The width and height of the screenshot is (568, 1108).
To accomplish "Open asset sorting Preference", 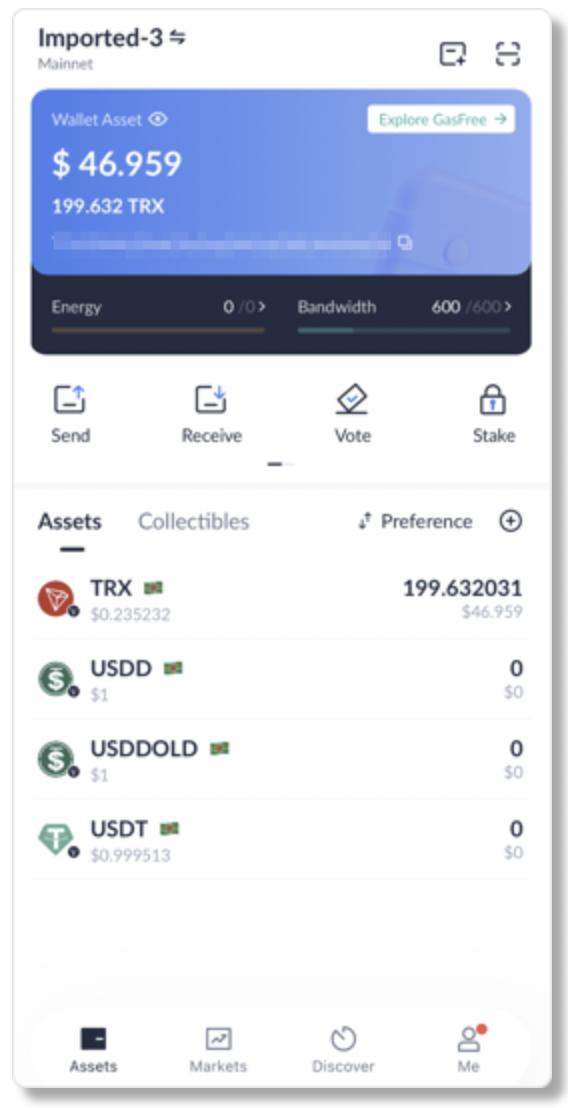I will tap(415, 521).
